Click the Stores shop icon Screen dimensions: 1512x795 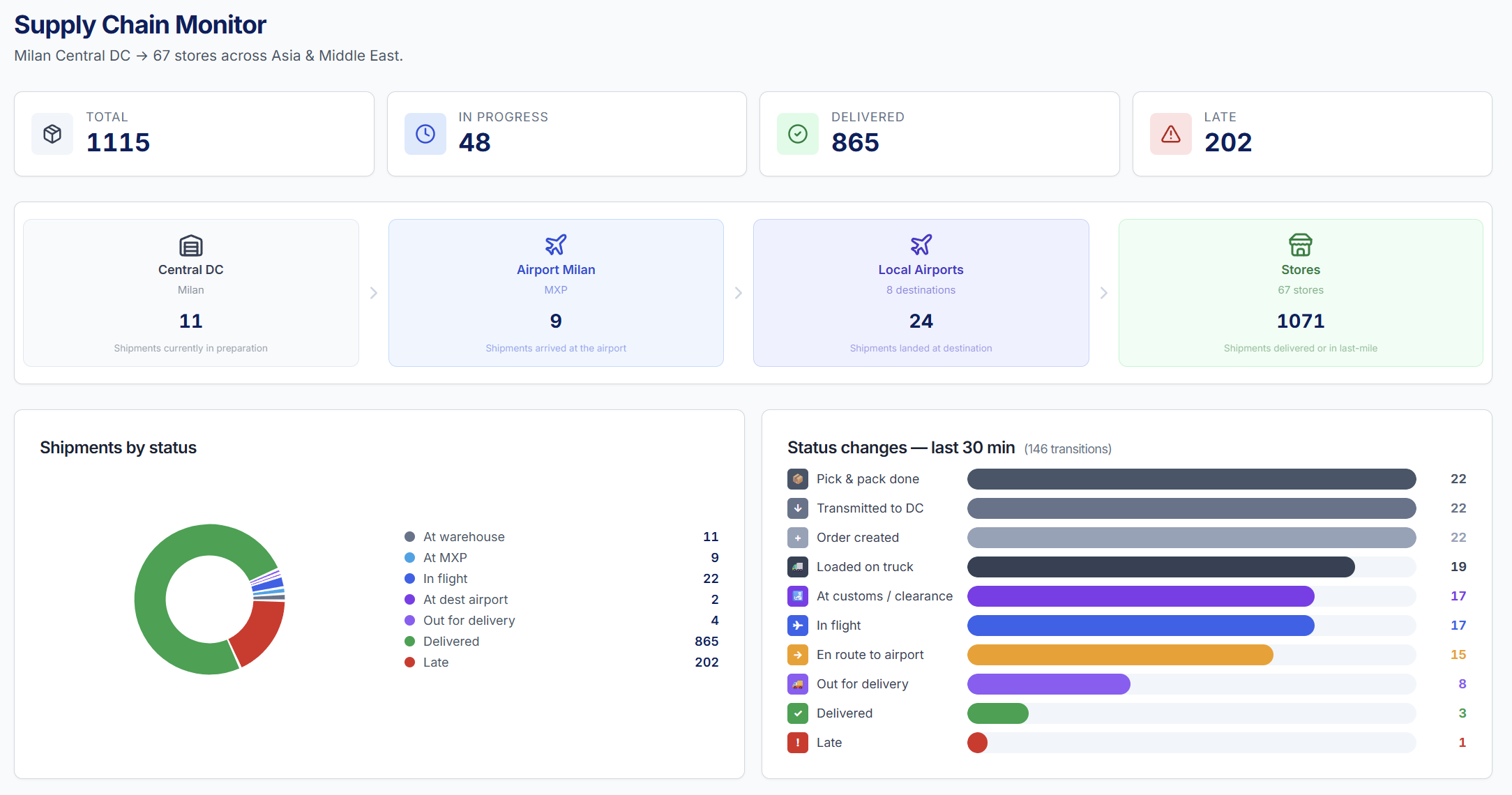(x=1300, y=245)
